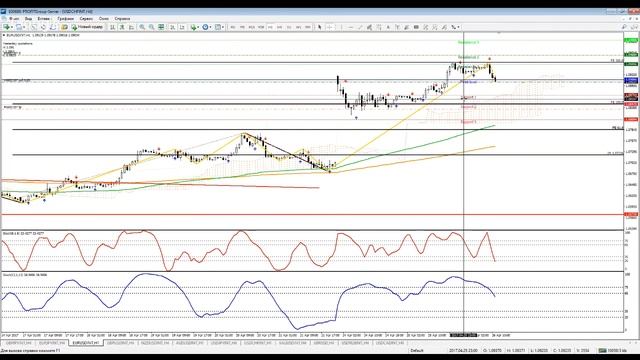Expand the Templates dropdown arrow

pyautogui.click(x=223, y=27)
